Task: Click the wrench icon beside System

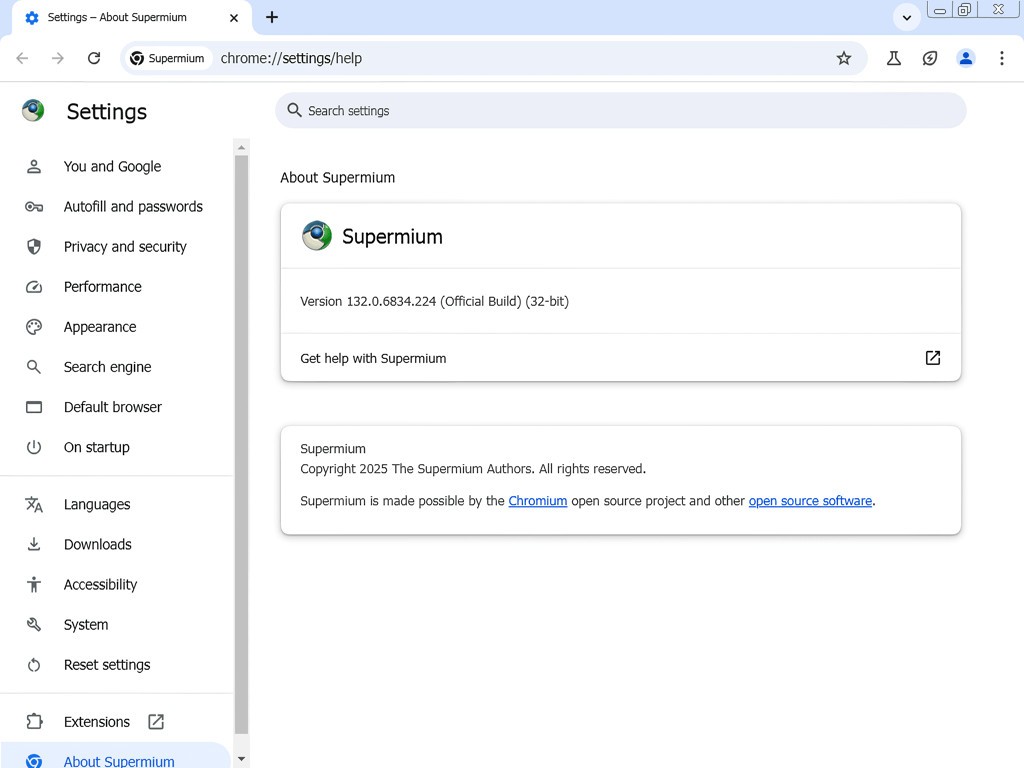Action: (x=34, y=625)
